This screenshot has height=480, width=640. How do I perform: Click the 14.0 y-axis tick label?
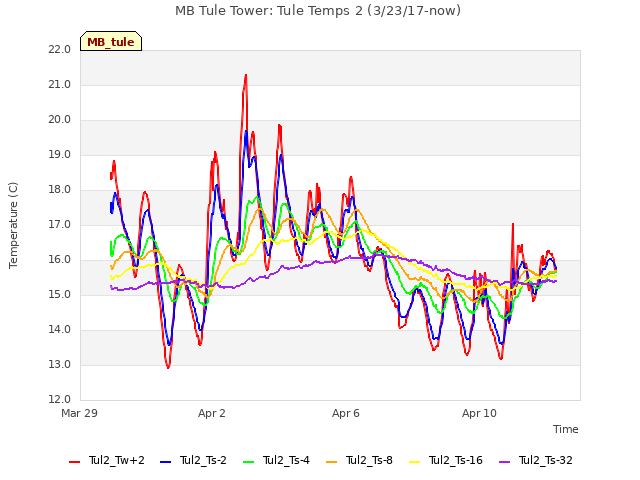click(60, 329)
